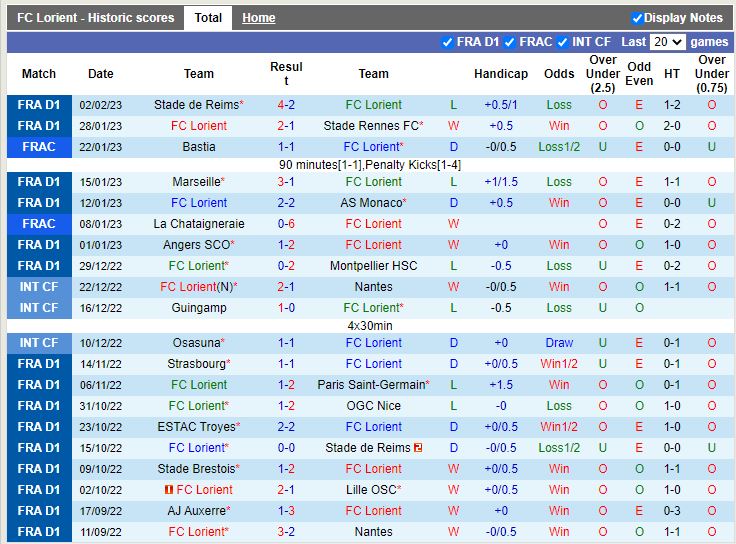Screen dimensions: 736x544
Task: Disable the INT CF filter checkbox
Action: click(562, 42)
